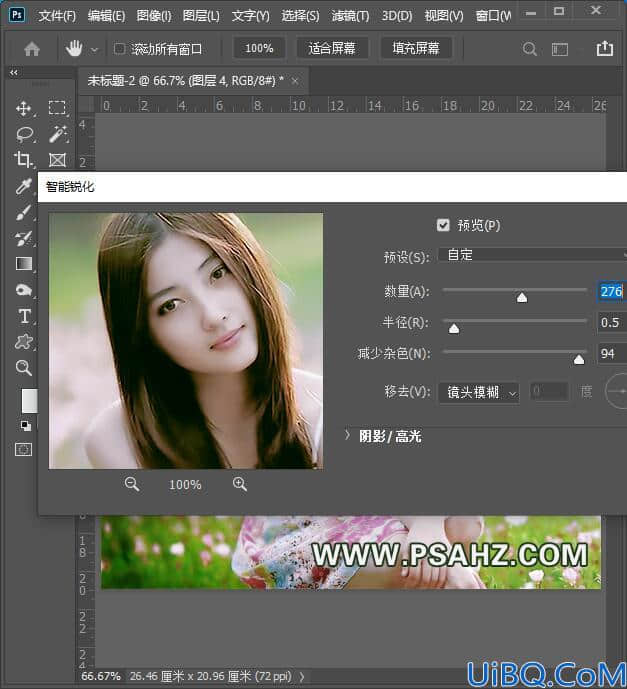Open the status bar info arrow
The width and height of the screenshot is (627, 689).
tap(302, 676)
